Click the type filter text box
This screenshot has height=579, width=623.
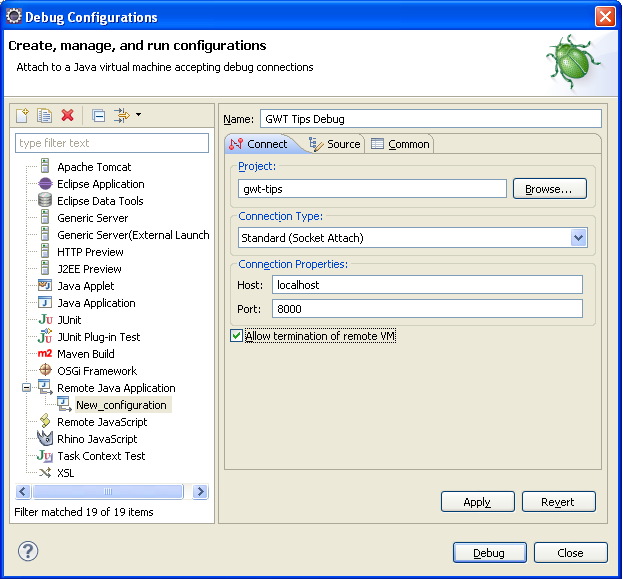[110, 143]
